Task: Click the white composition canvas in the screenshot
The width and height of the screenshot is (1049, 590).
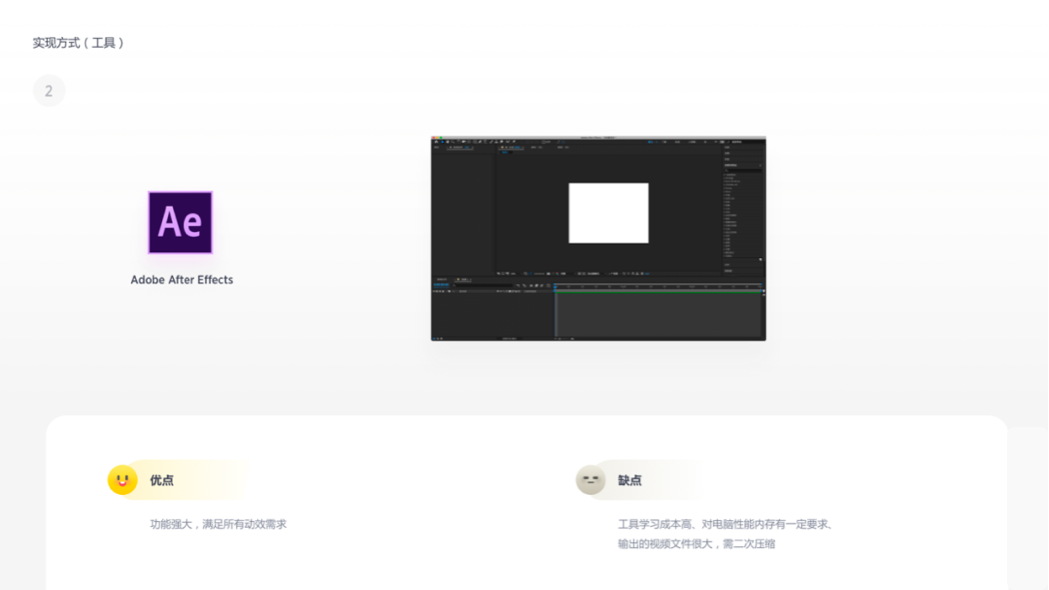Action: [608, 213]
